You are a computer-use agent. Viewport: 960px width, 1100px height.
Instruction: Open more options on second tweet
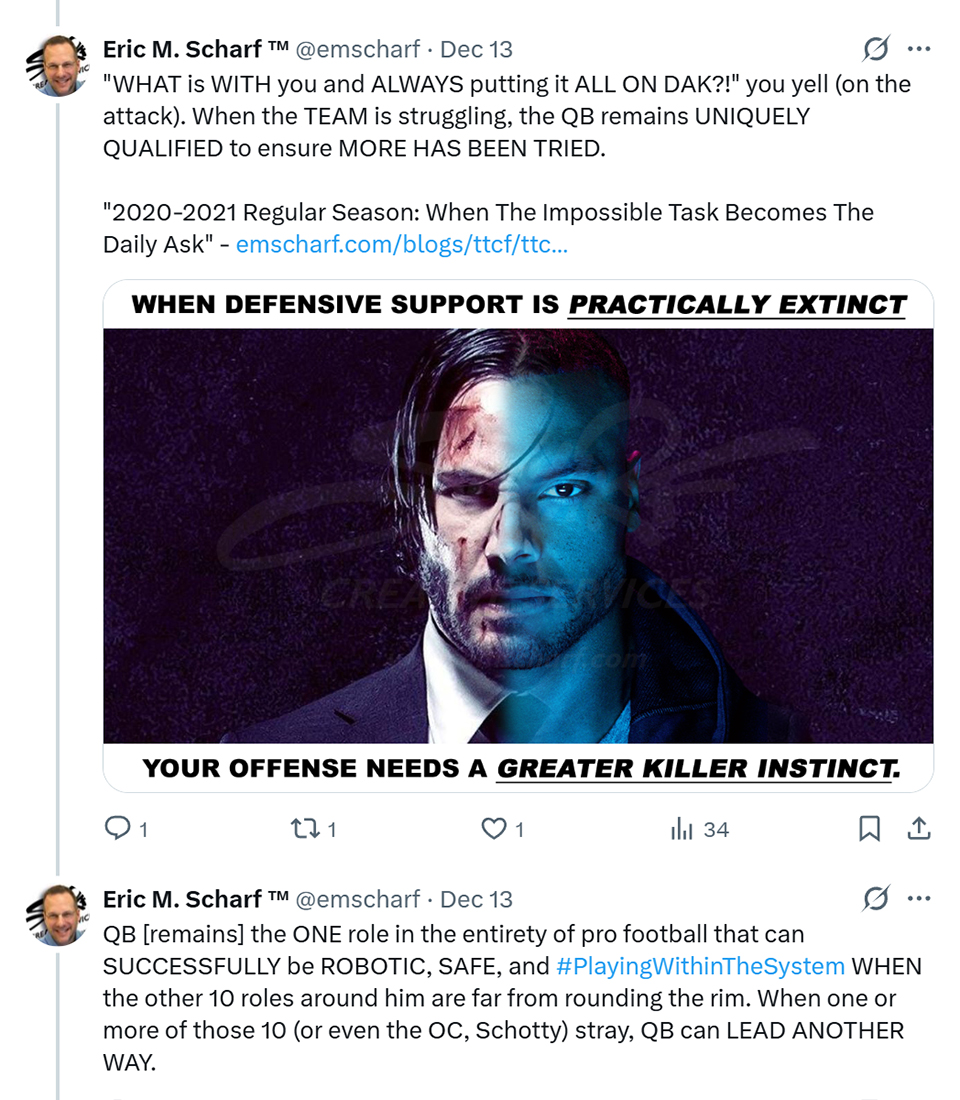click(919, 899)
